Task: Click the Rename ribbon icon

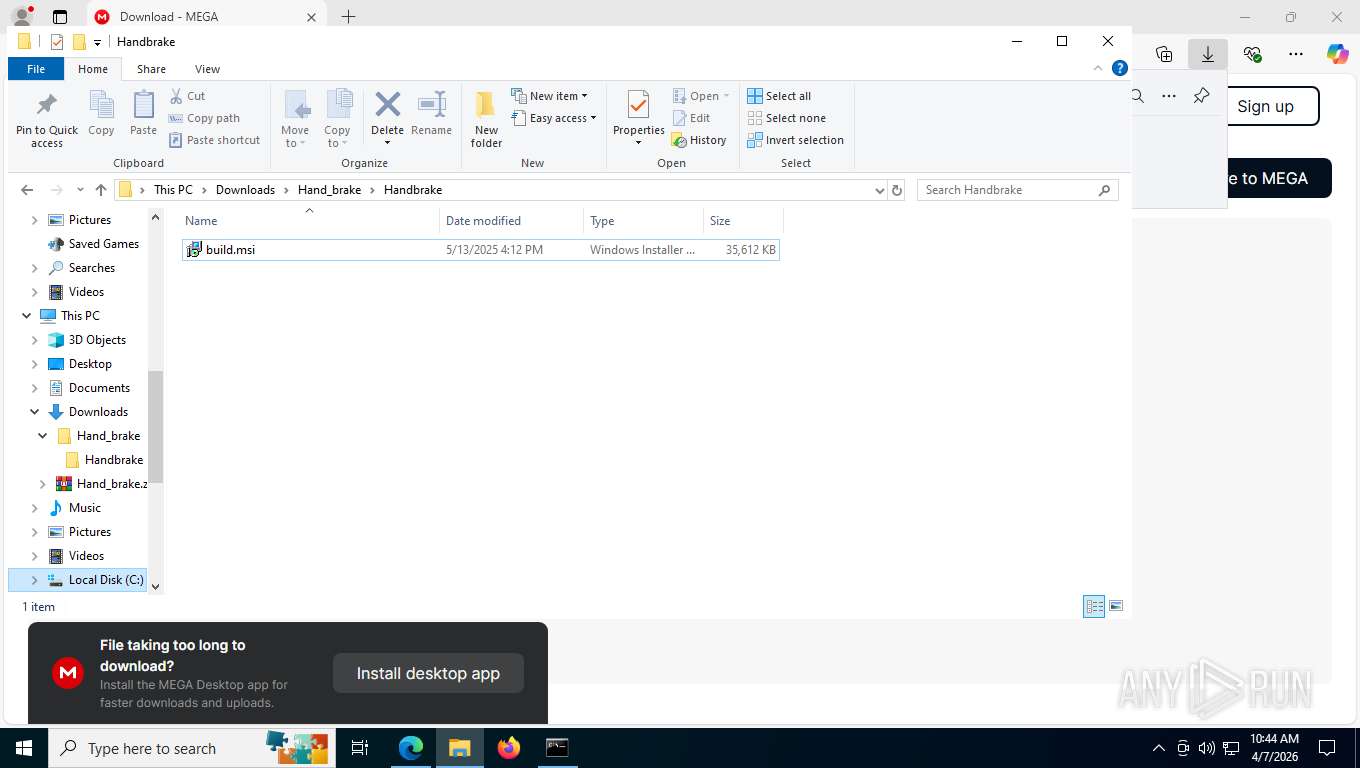Action: coord(431,113)
